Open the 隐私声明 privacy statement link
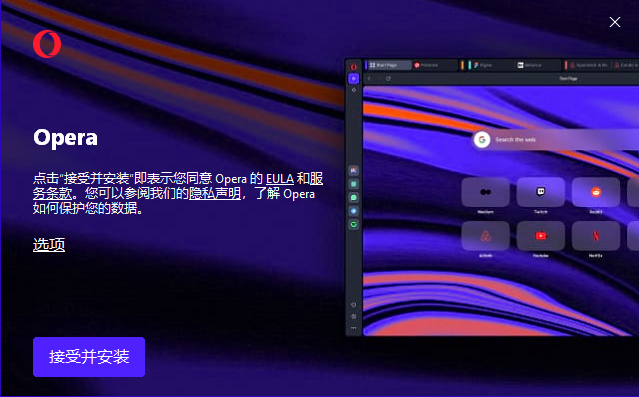The width and height of the screenshot is (639, 397). pos(215,193)
